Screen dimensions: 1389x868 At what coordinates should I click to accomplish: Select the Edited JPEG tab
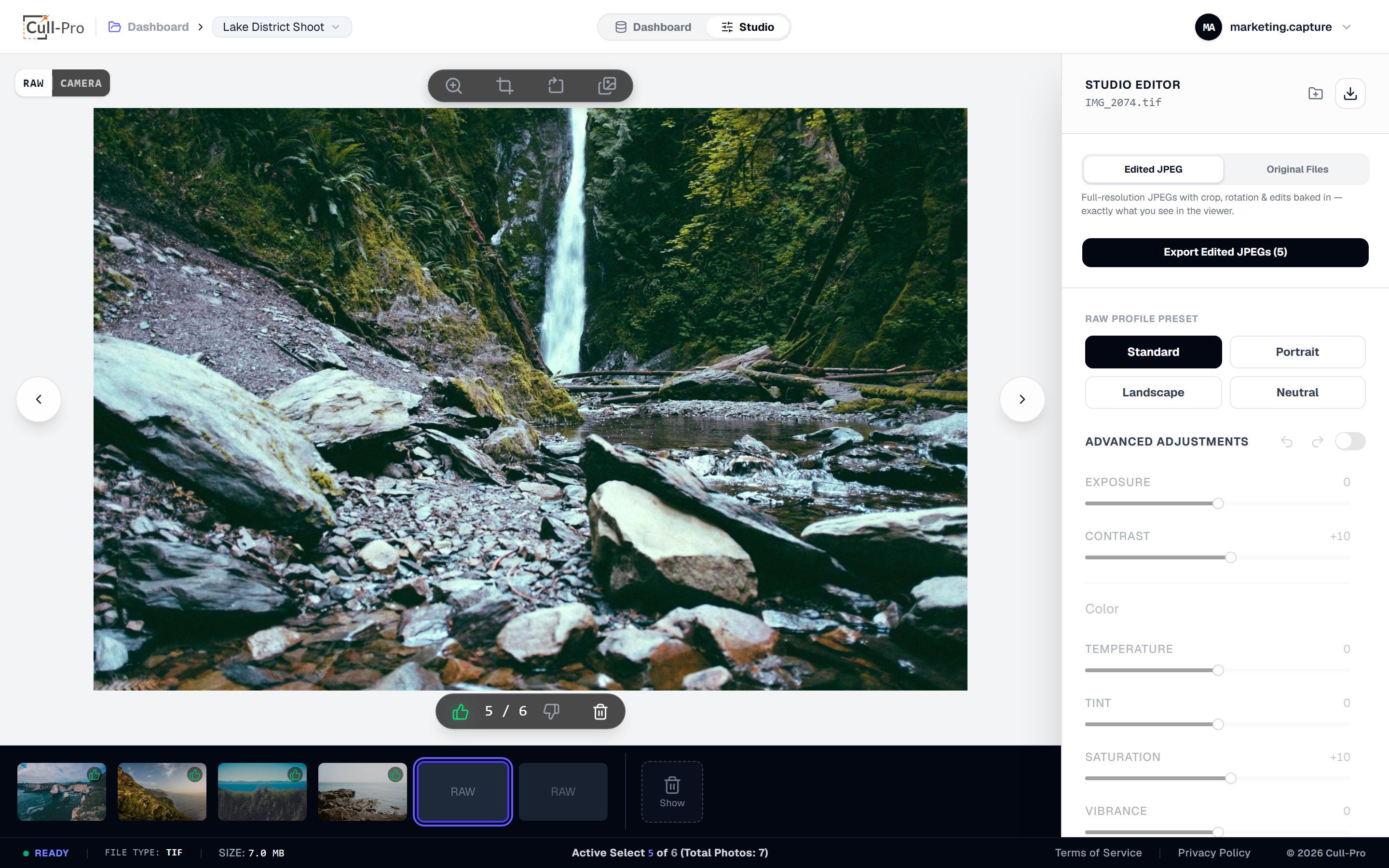pyautogui.click(x=1153, y=169)
